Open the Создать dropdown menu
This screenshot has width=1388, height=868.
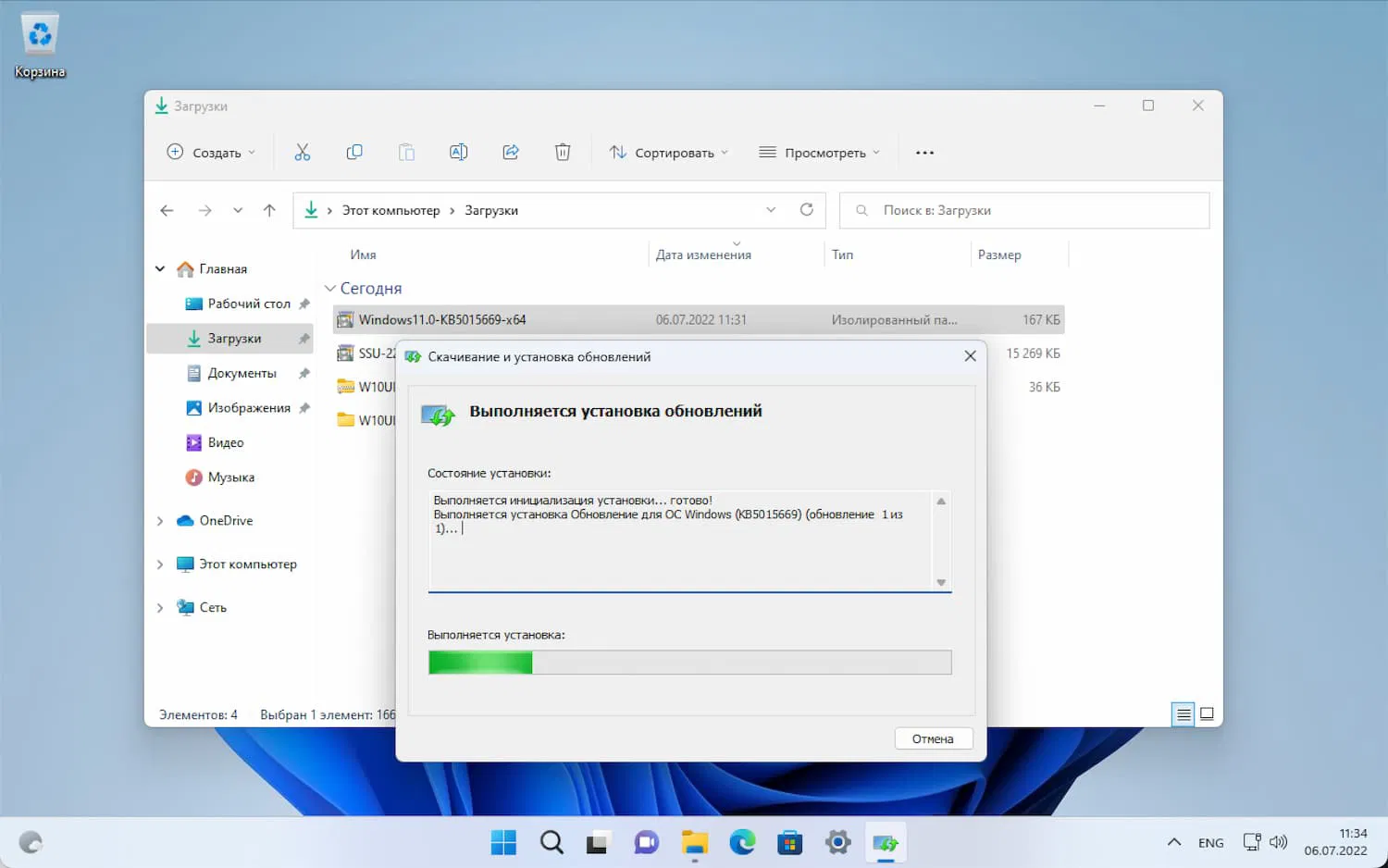211,153
